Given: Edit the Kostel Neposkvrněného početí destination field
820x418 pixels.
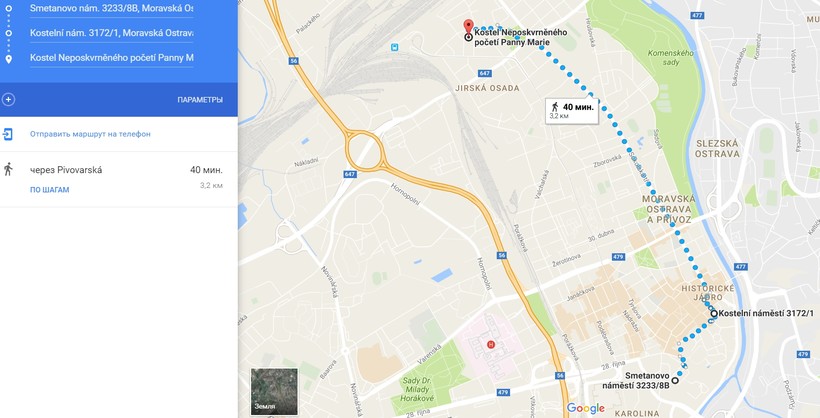Looking at the screenshot, I should (x=111, y=58).
